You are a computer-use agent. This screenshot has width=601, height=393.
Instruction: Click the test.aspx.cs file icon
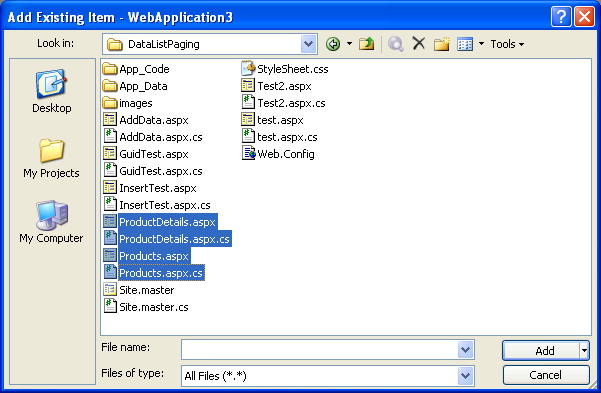pos(248,136)
